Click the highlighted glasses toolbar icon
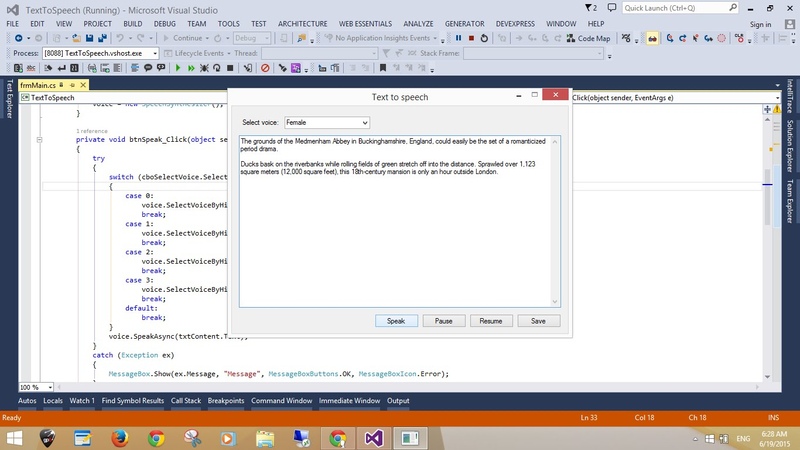The image size is (800, 450). click(652, 38)
